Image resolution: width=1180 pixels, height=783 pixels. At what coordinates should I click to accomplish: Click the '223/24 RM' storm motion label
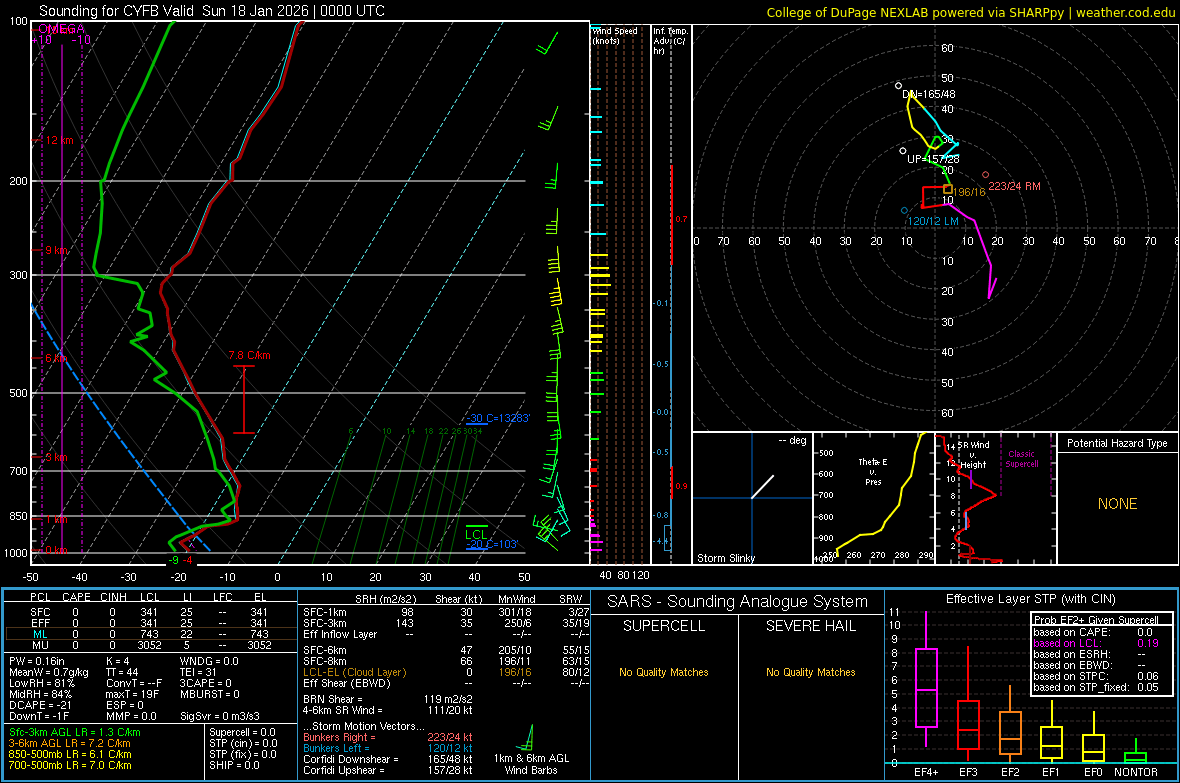point(1014,186)
